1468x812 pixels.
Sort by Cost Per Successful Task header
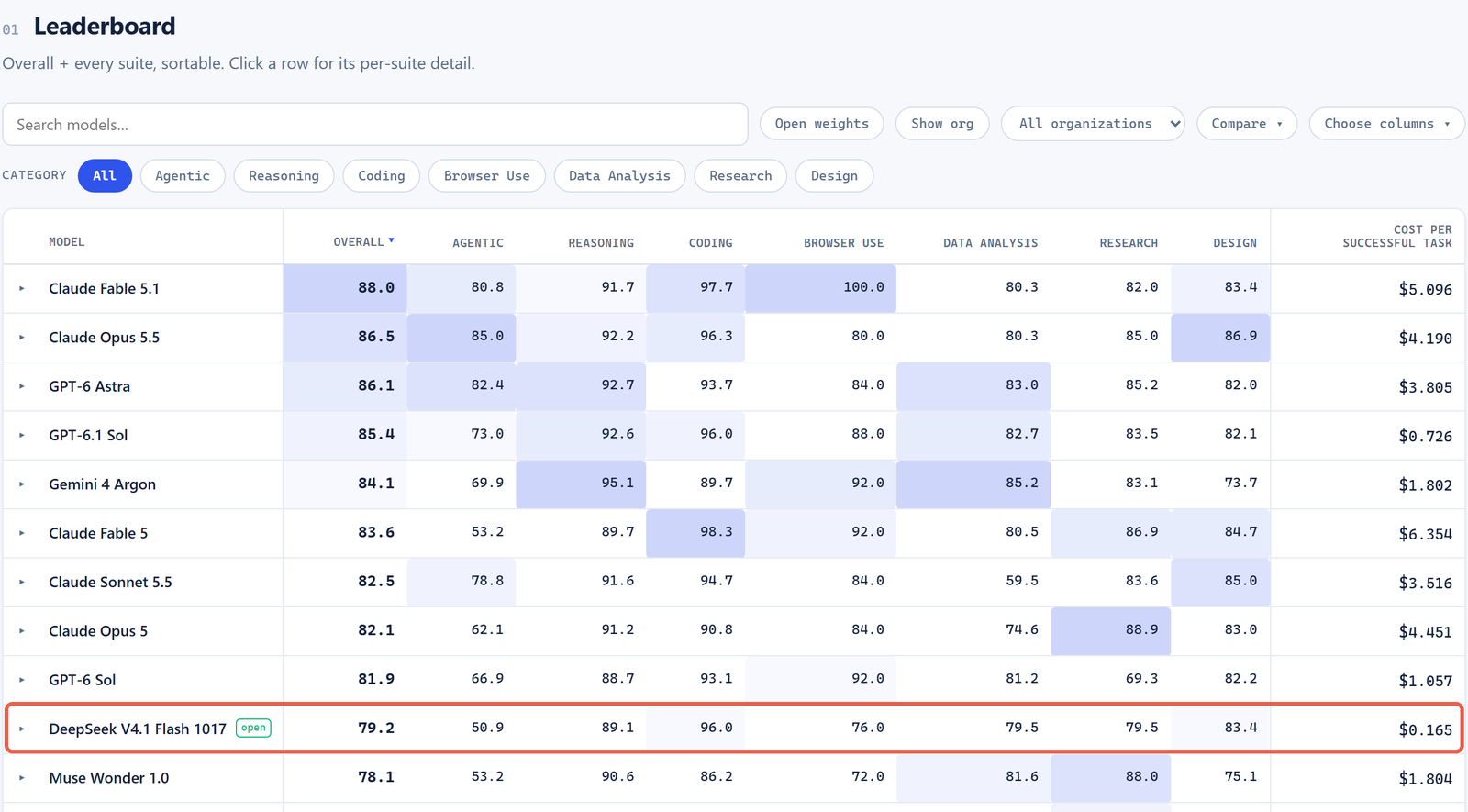tap(1397, 237)
